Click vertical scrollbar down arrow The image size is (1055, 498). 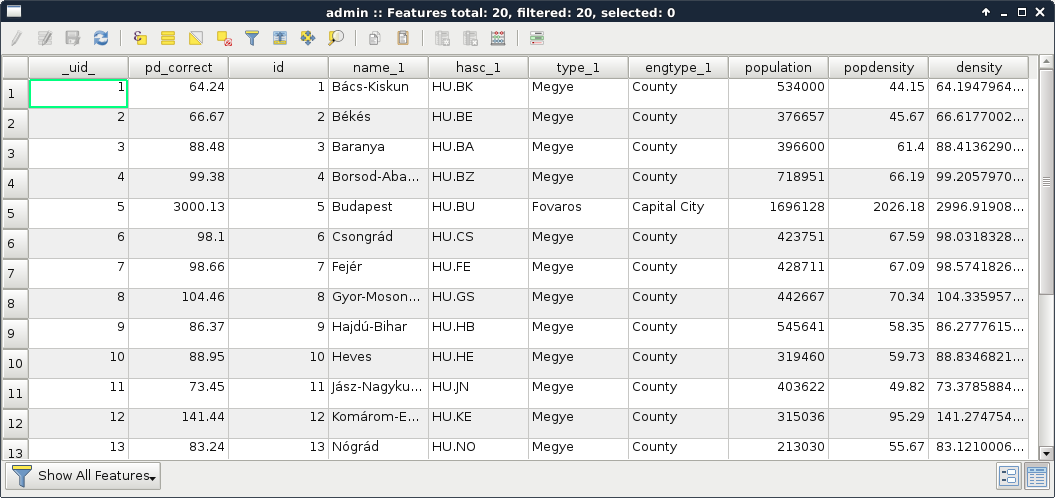point(1046,454)
